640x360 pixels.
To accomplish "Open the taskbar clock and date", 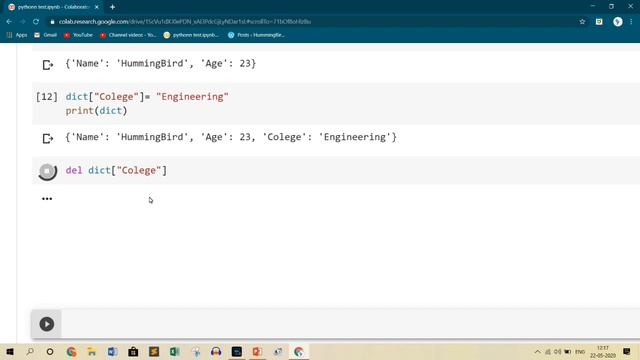I will click(603, 351).
